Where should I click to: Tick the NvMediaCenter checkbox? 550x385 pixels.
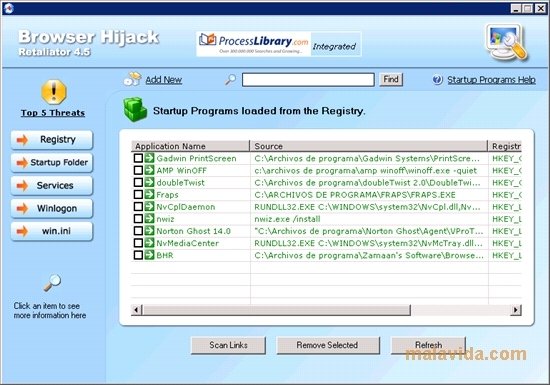click(138, 243)
